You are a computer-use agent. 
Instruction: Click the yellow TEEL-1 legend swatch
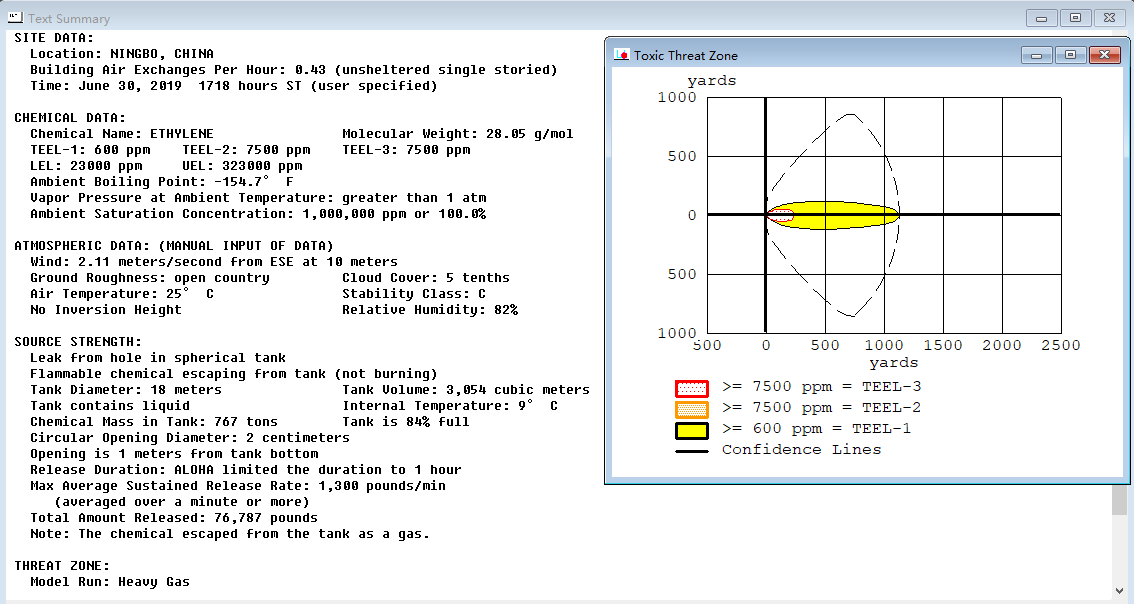(691, 430)
